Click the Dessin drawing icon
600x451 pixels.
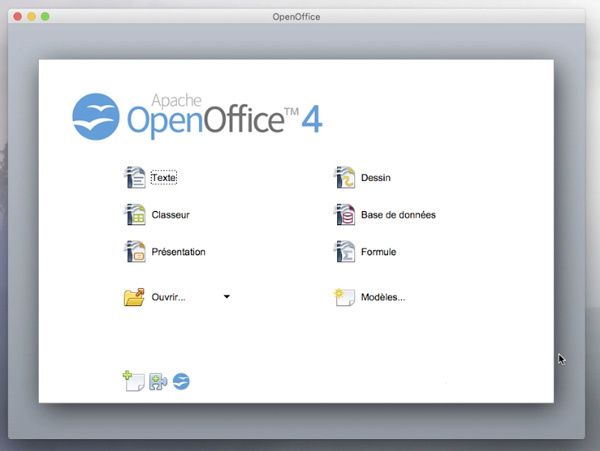click(x=344, y=177)
